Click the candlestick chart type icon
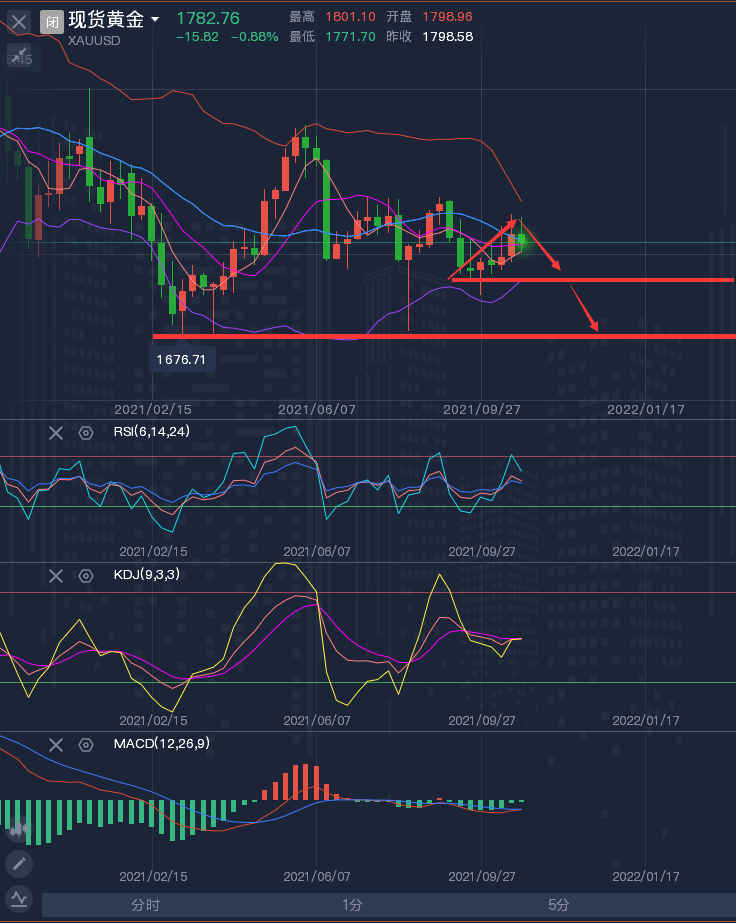736x923 pixels. [x=19, y=828]
